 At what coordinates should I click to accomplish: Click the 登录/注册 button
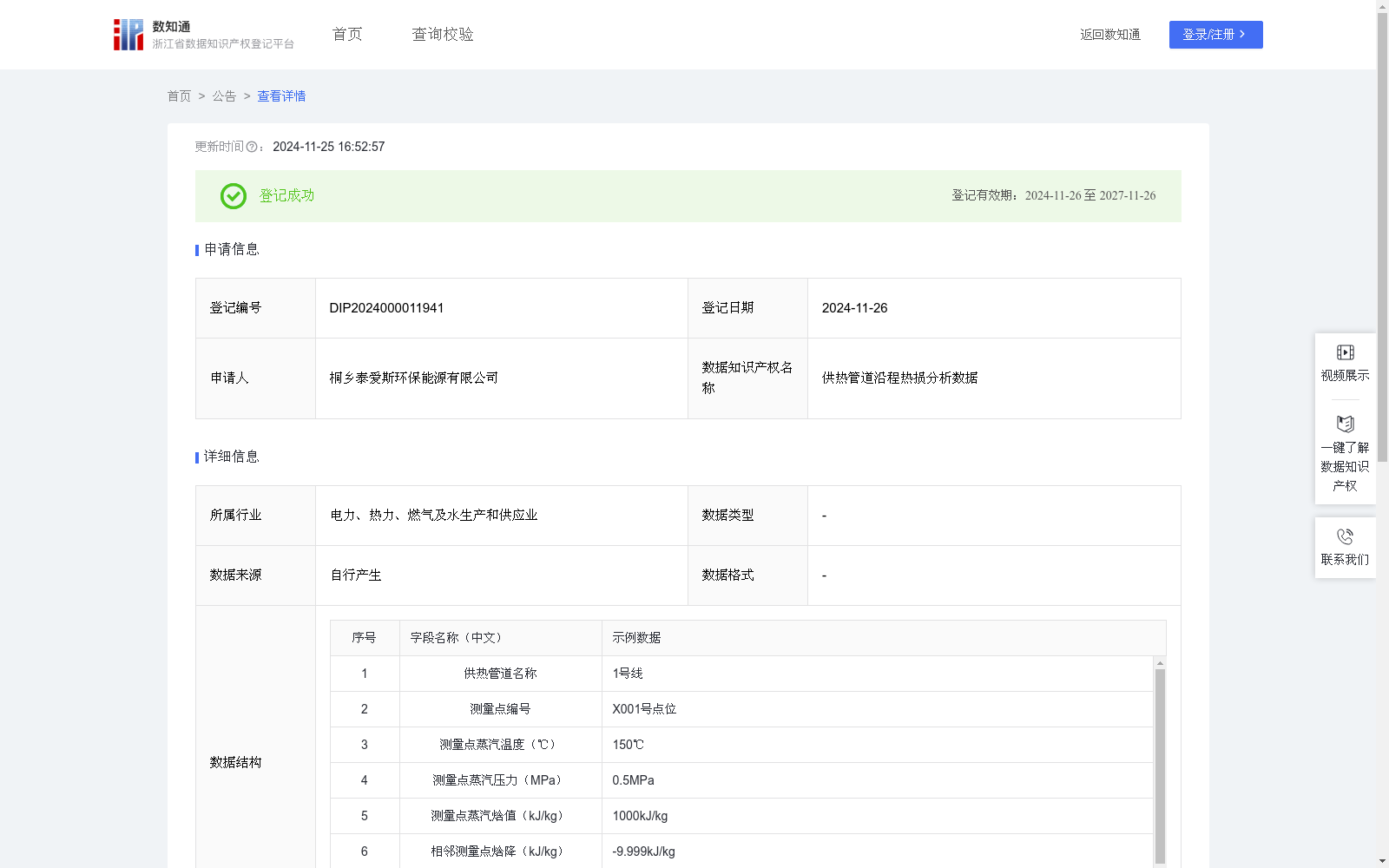click(1215, 35)
